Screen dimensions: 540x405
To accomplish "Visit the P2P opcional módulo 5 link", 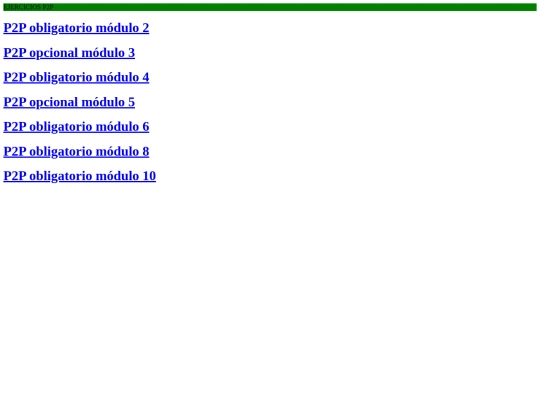I will (69, 102).
